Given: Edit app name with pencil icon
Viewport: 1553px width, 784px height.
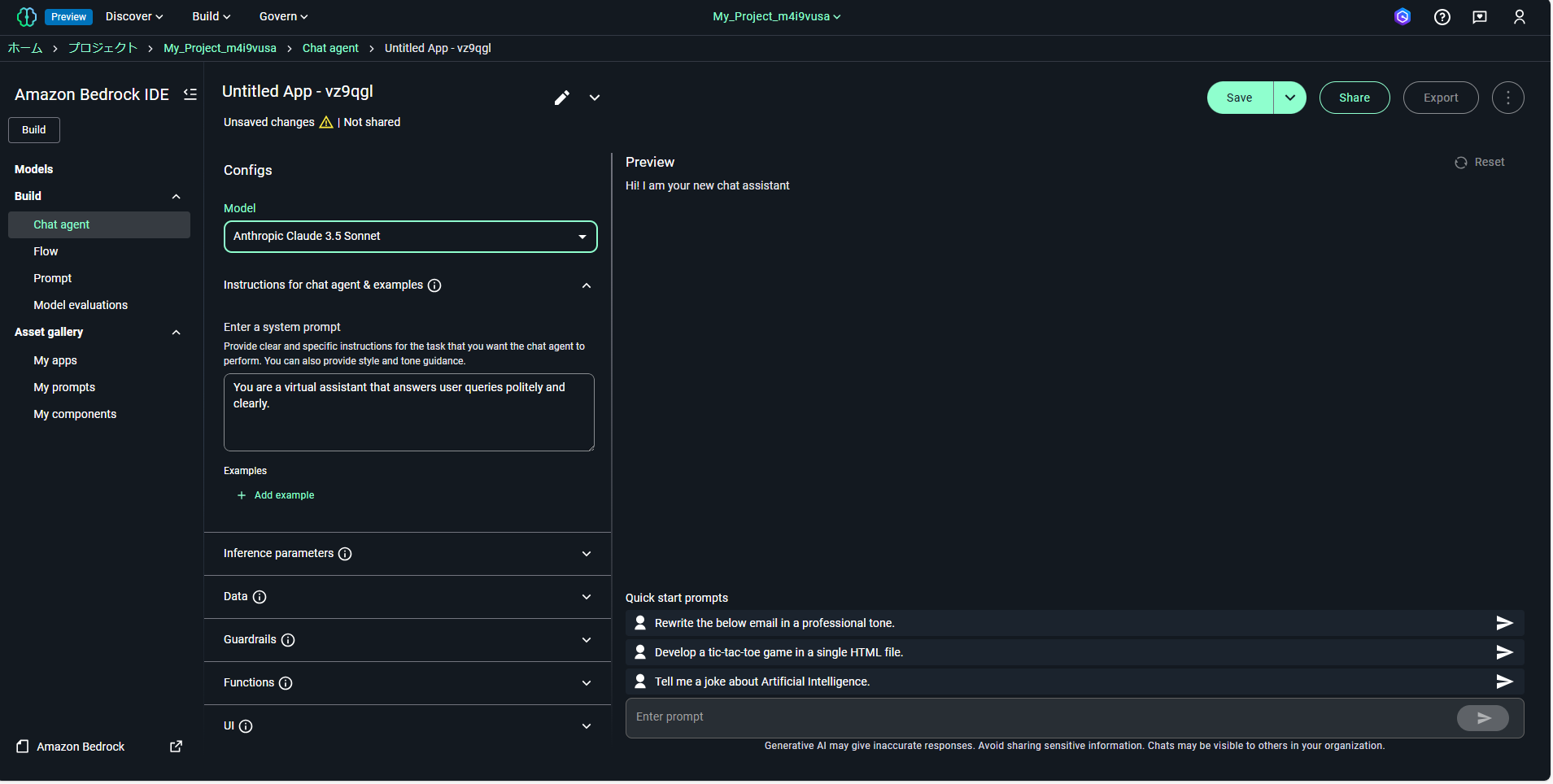Looking at the screenshot, I should pyautogui.click(x=562, y=98).
